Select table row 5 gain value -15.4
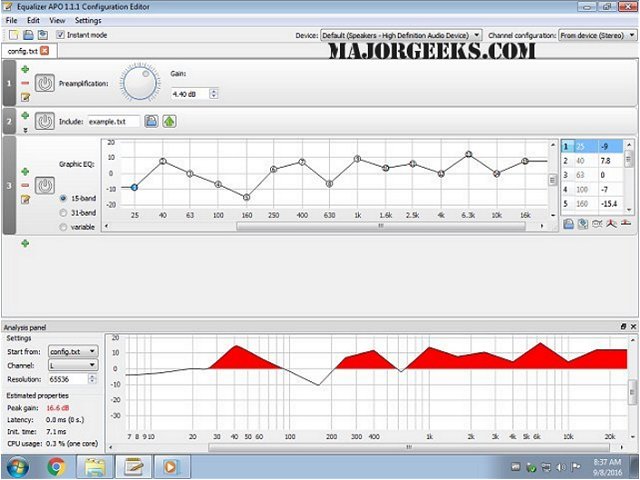Viewport: 640px width, 480px height. tap(610, 204)
